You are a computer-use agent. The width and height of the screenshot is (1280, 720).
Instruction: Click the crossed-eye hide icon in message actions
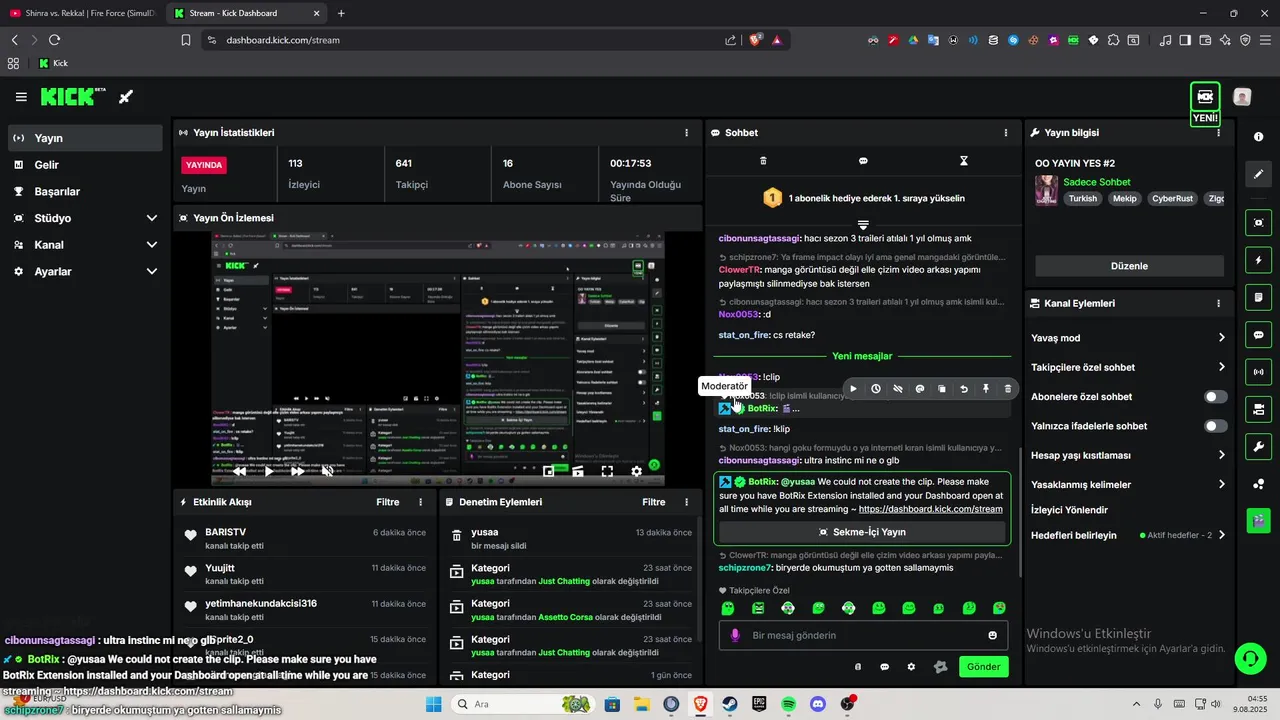point(897,389)
